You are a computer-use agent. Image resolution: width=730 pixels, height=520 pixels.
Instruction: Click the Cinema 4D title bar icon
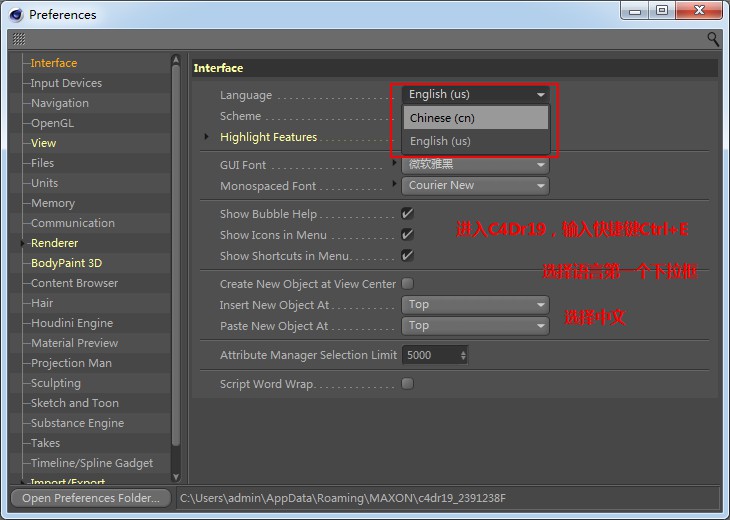(x=15, y=14)
